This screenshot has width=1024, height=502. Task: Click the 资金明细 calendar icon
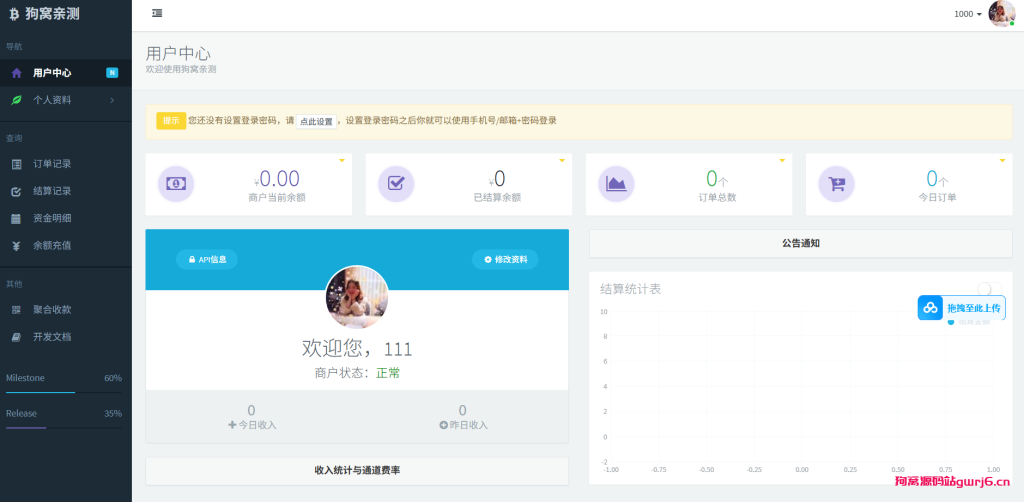(16, 218)
